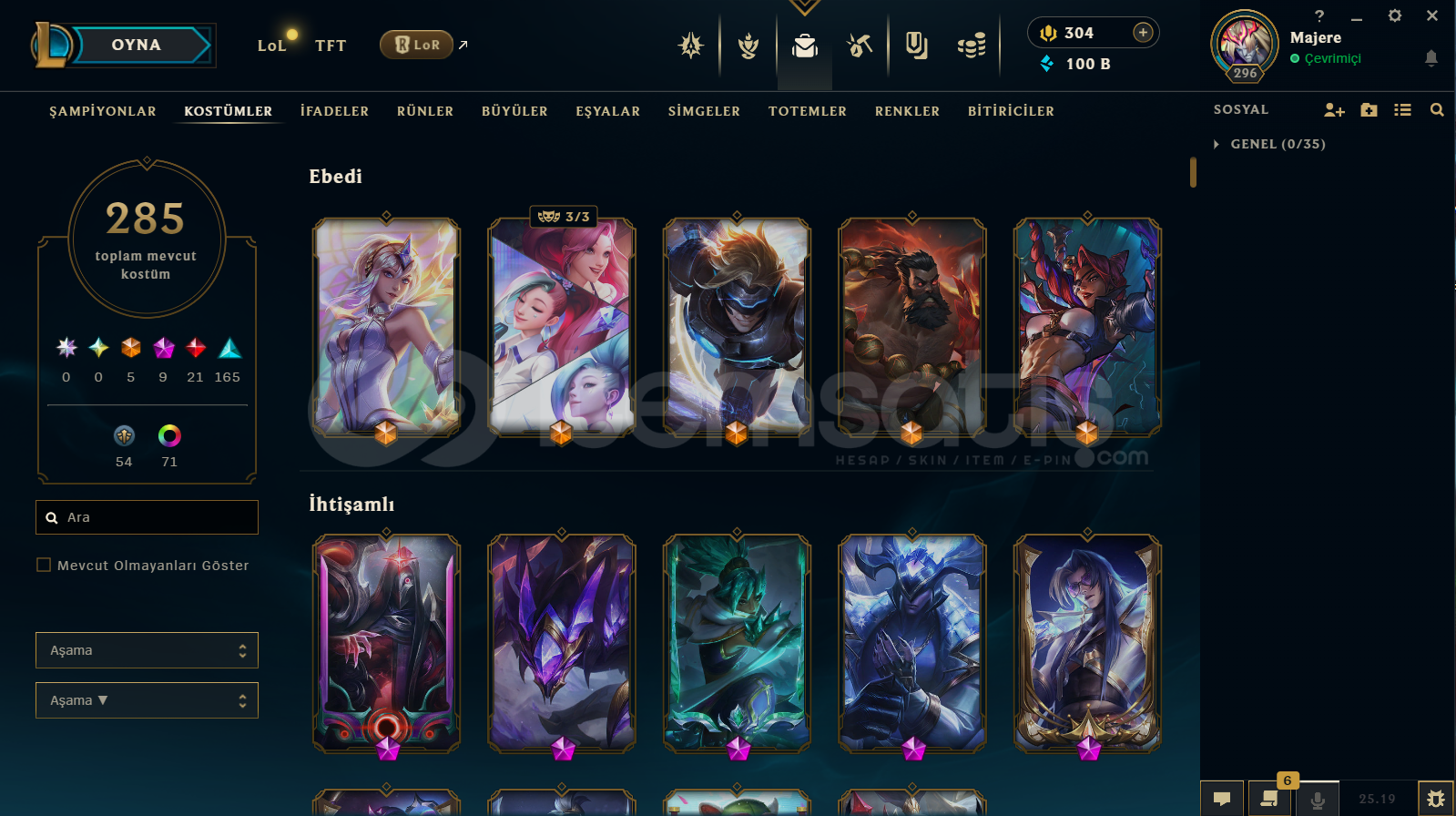Click the bug report icon
1456x816 pixels.
pyautogui.click(x=1436, y=799)
